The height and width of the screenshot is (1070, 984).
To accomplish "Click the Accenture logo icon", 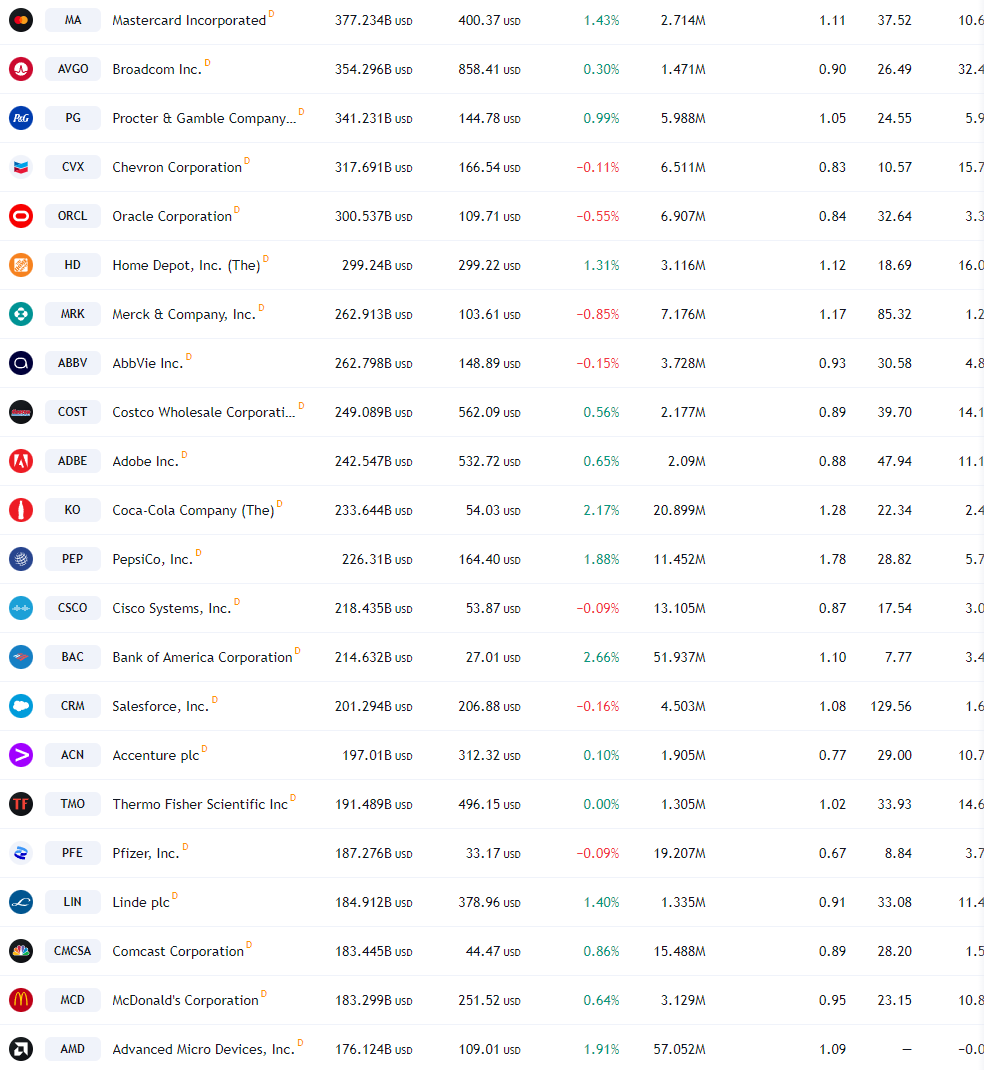I will pos(21,755).
